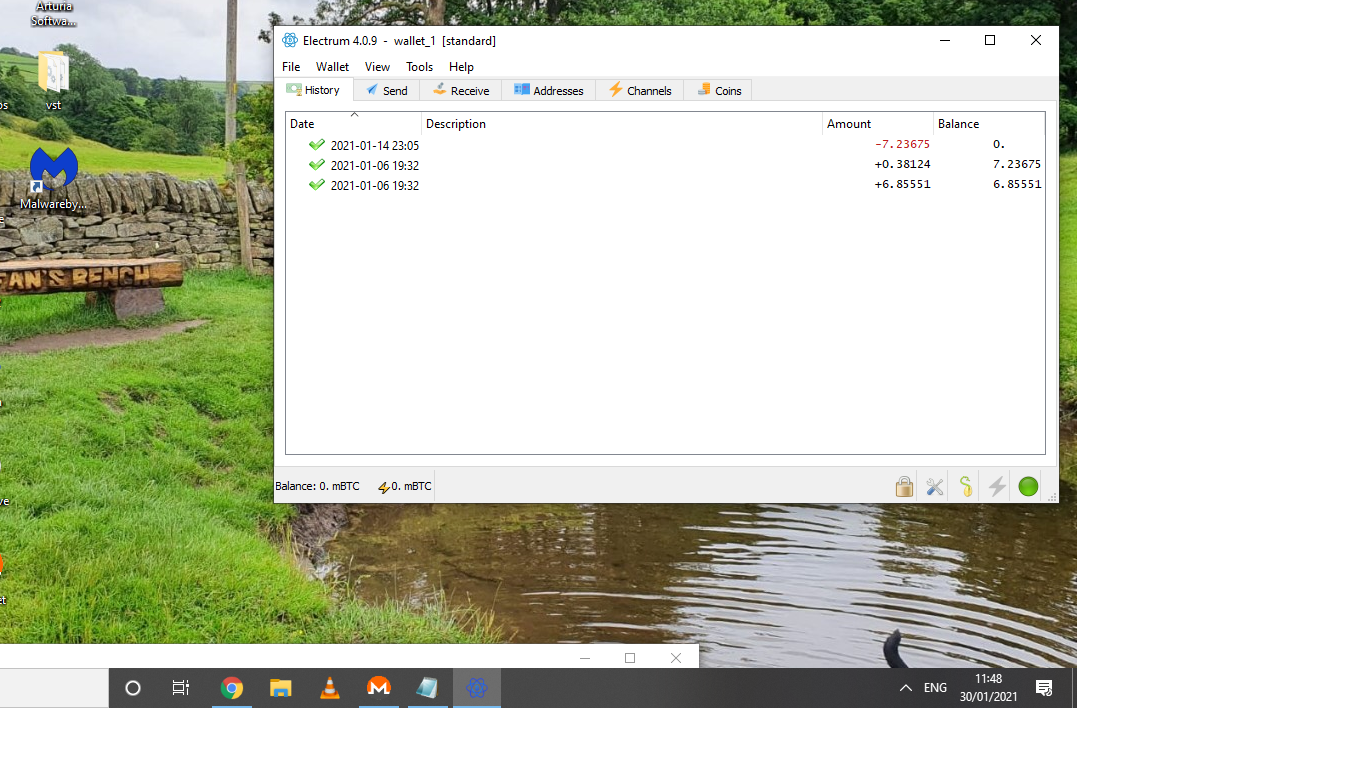Open Electrum preferences with the tools icon

pos(934,486)
